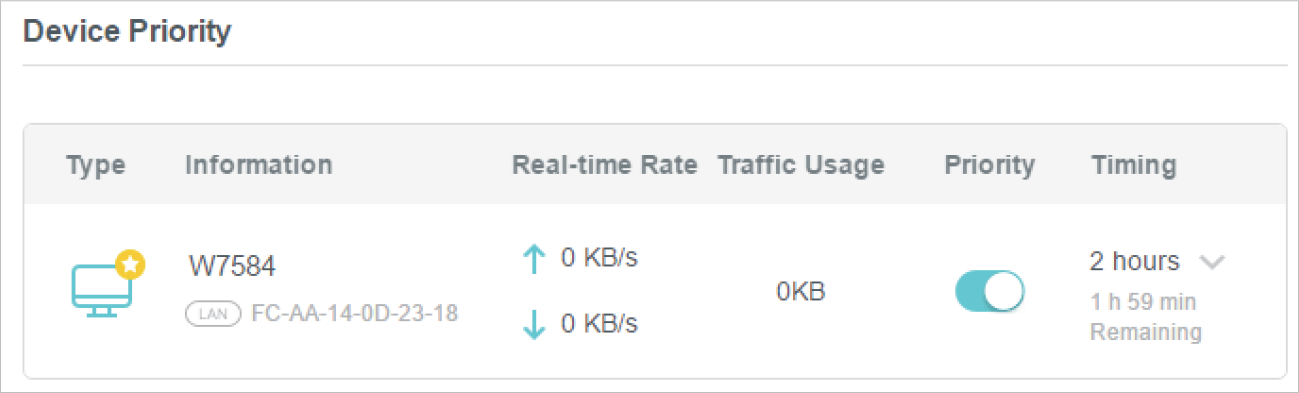Expand the 2 hours timing dropdown arrow
This screenshot has width=1299, height=393.
point(1212,262)
